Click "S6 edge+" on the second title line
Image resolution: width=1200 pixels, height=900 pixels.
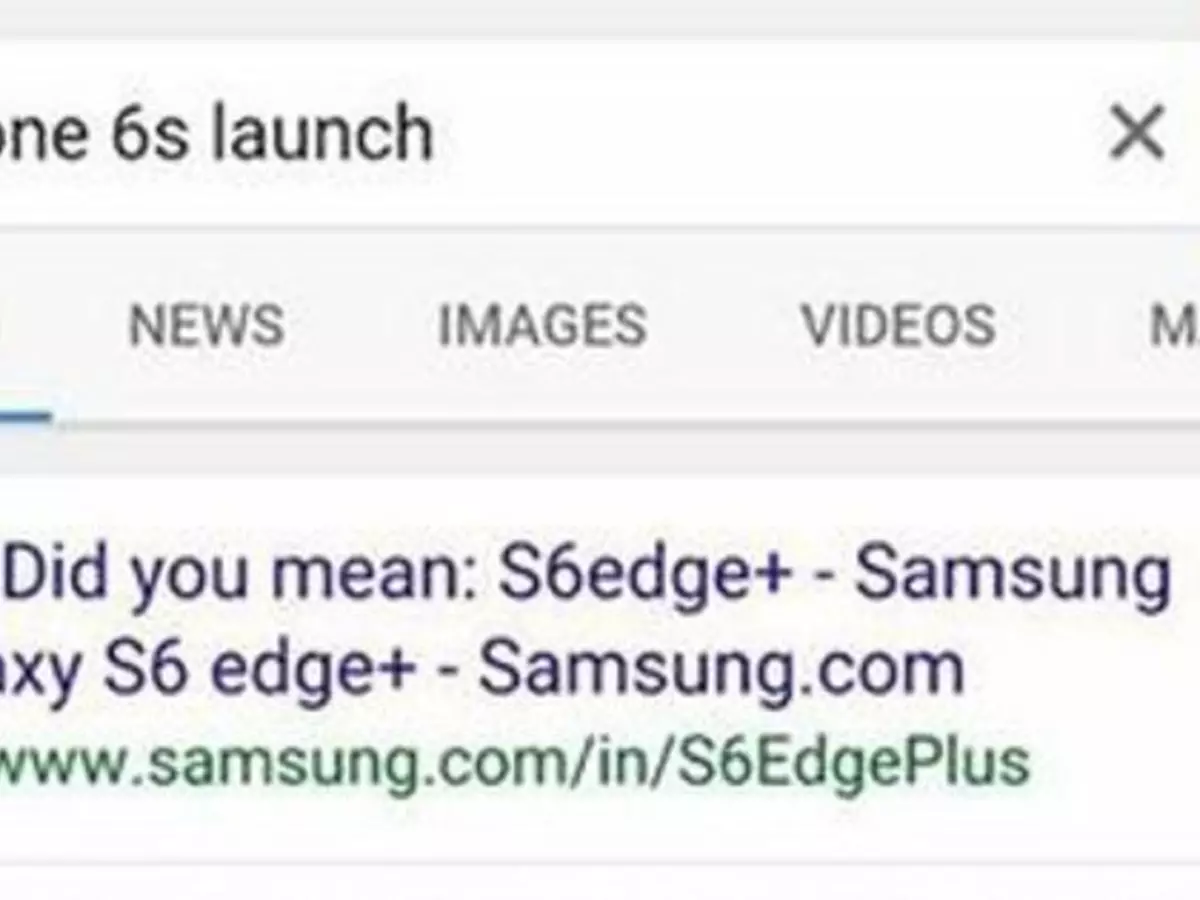tap(258, 668)
